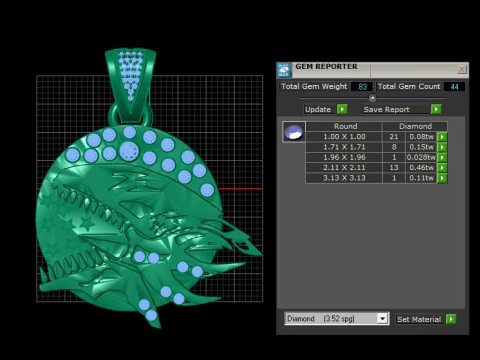Click green arrow for 3.13 X 3.13 row
This screenshot has width=480, height=360.
click(442, 178)
